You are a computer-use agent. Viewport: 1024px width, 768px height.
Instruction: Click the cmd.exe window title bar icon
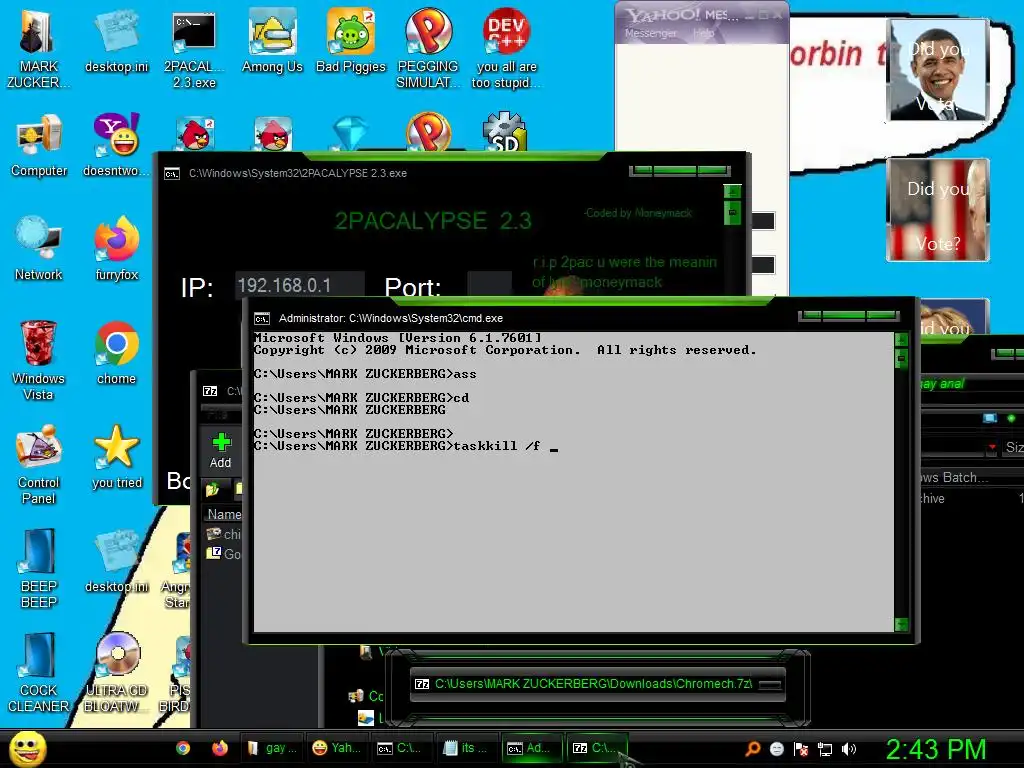[262, 319]
